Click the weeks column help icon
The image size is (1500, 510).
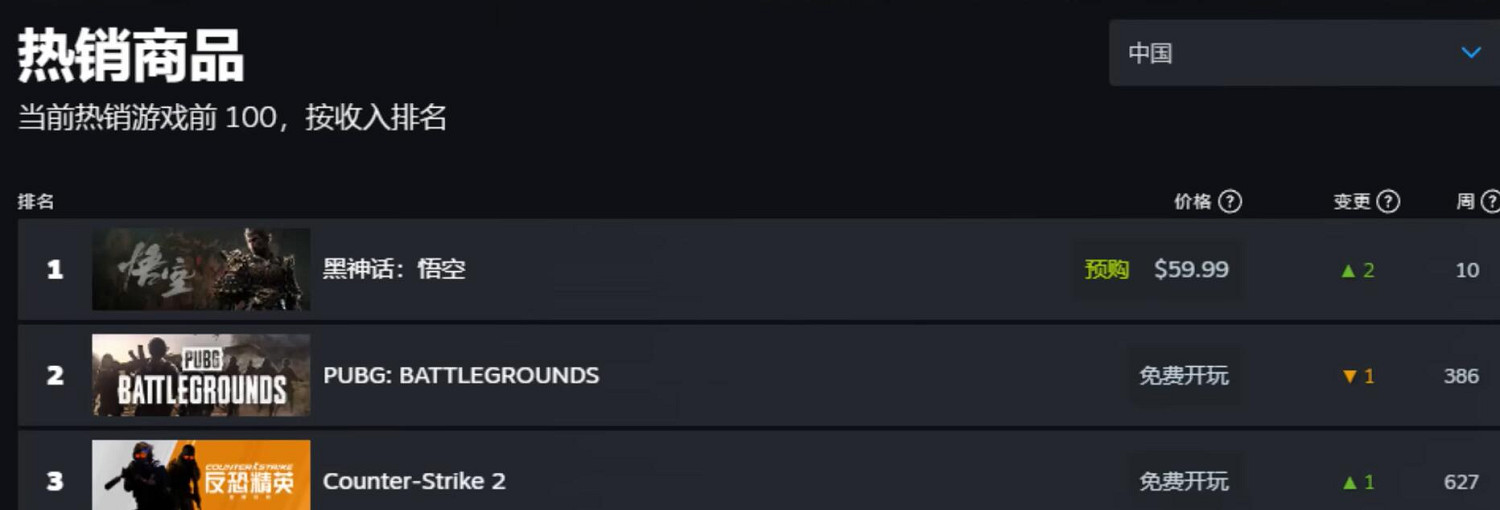pyautogui.click(x=1490, y=202)
